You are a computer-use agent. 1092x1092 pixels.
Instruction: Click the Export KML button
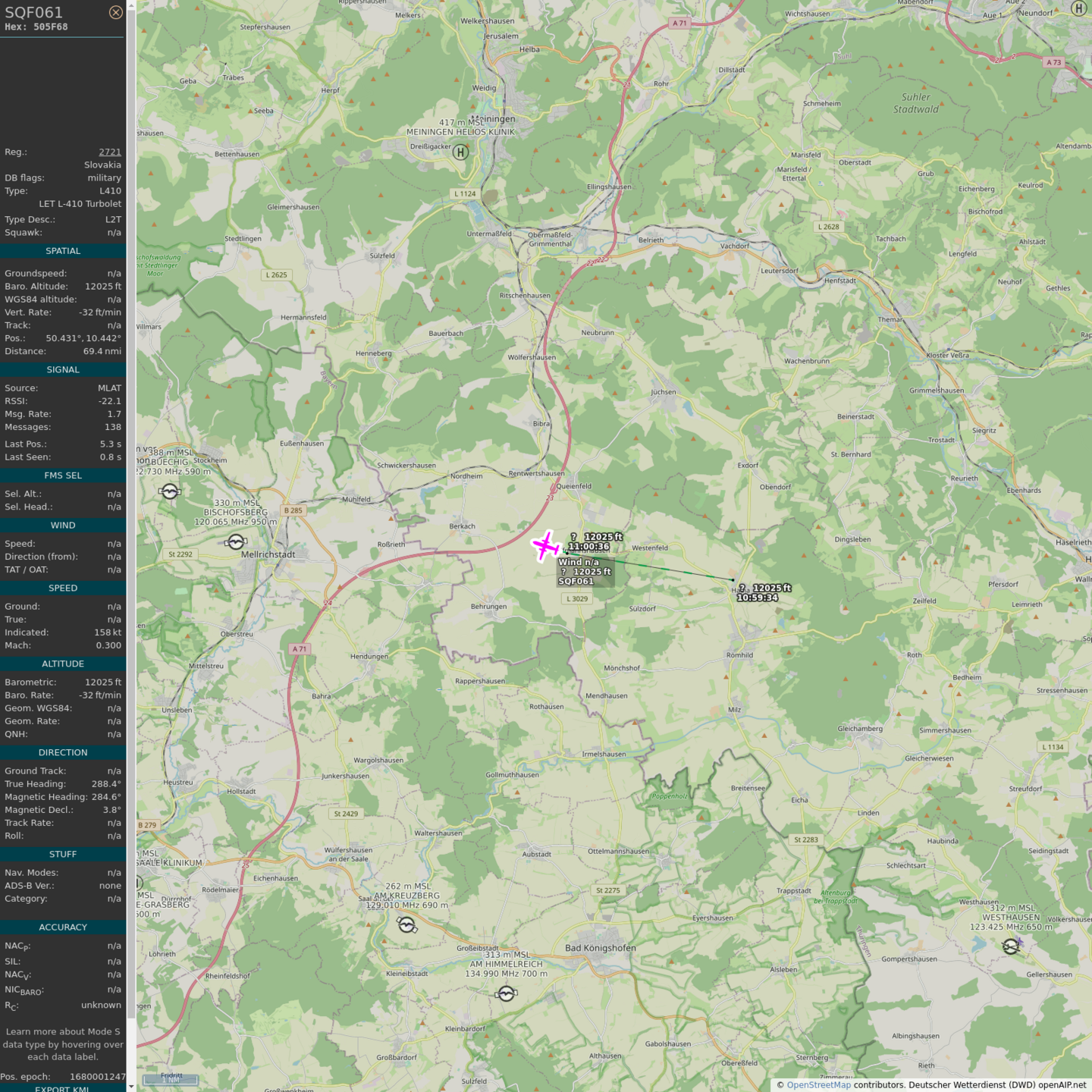(62, 1088)
